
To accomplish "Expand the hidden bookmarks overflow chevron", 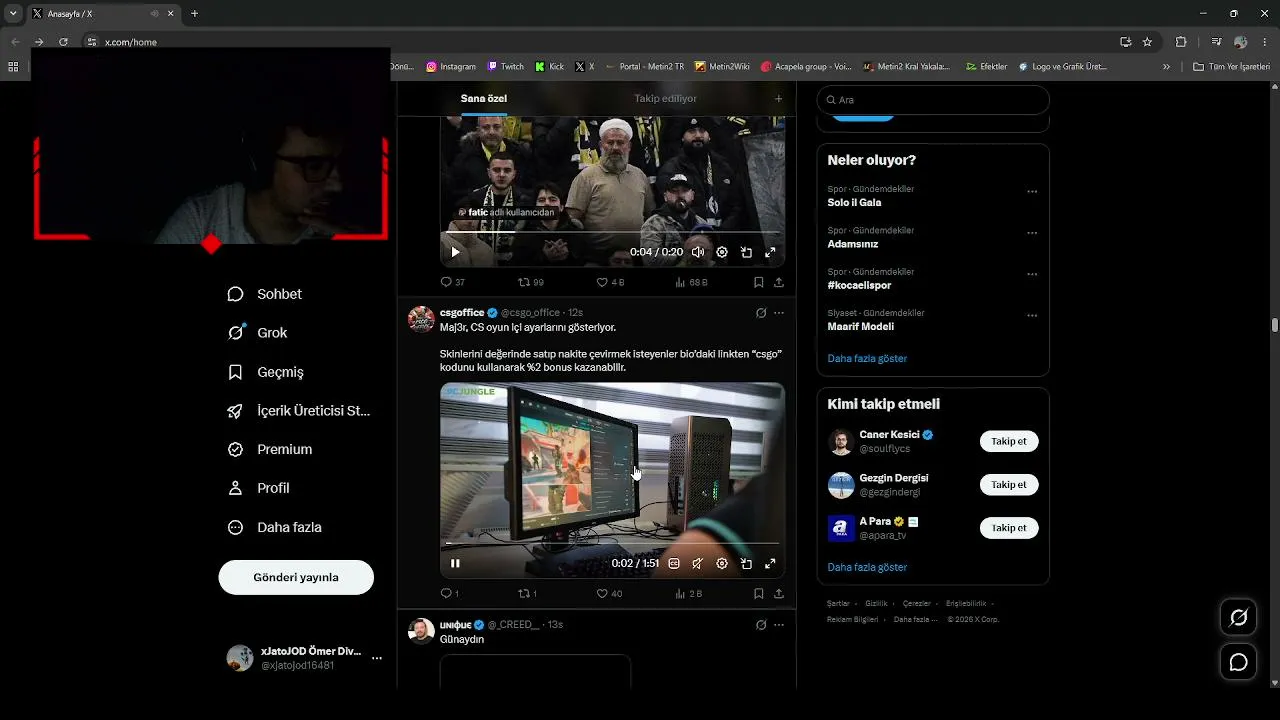I will click(x=1166, y=67).
